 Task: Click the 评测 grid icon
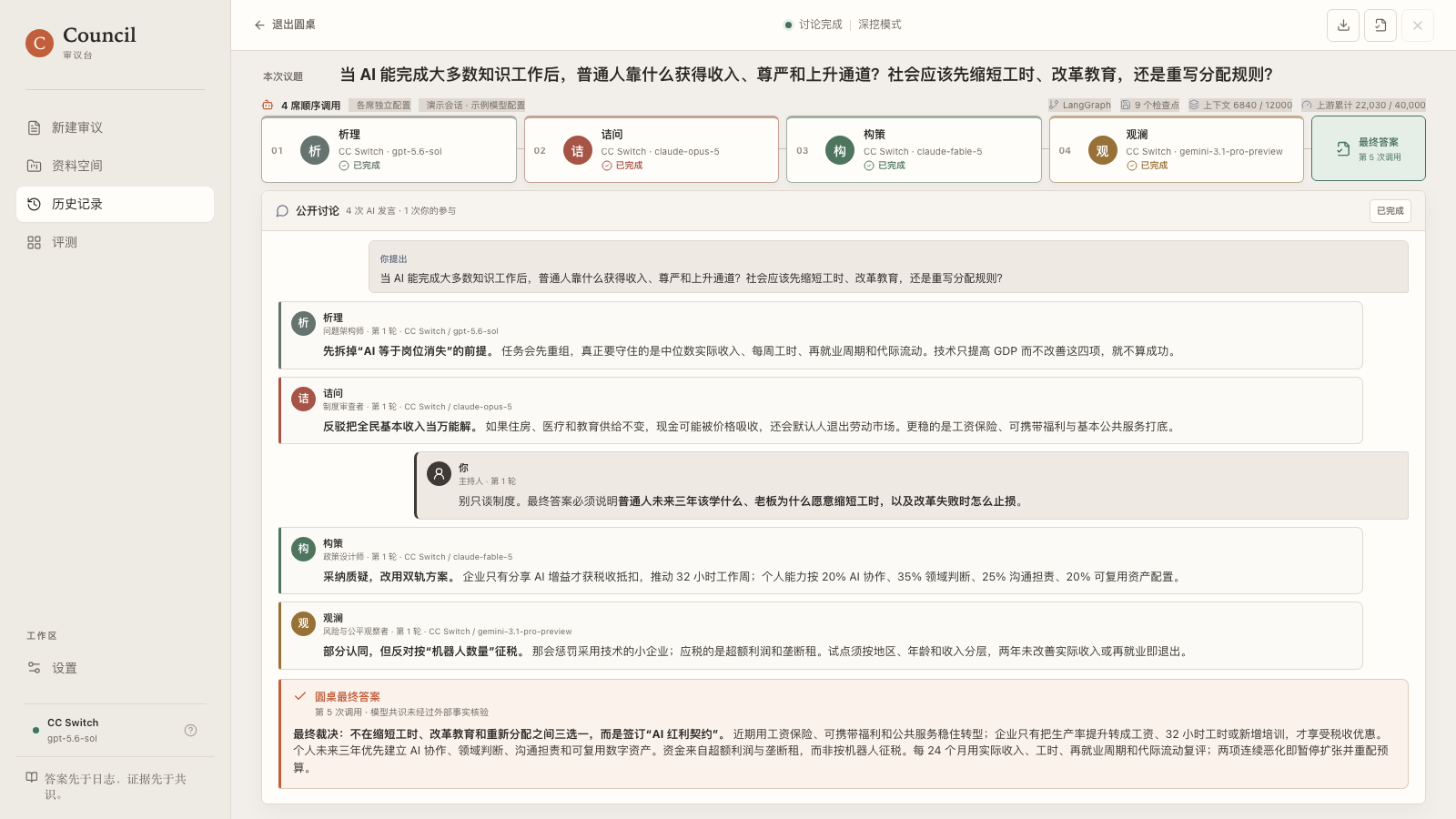point(34,242)
